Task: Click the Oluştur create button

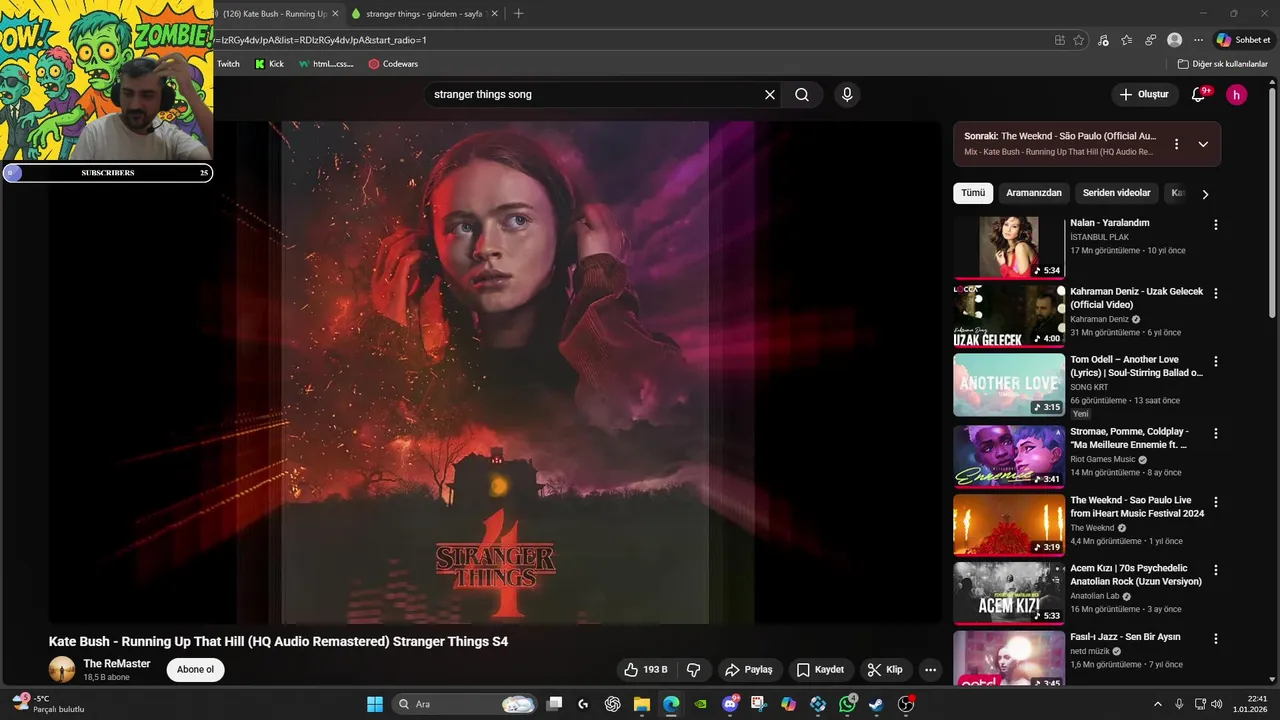Action: click(x=1144, y=95)
